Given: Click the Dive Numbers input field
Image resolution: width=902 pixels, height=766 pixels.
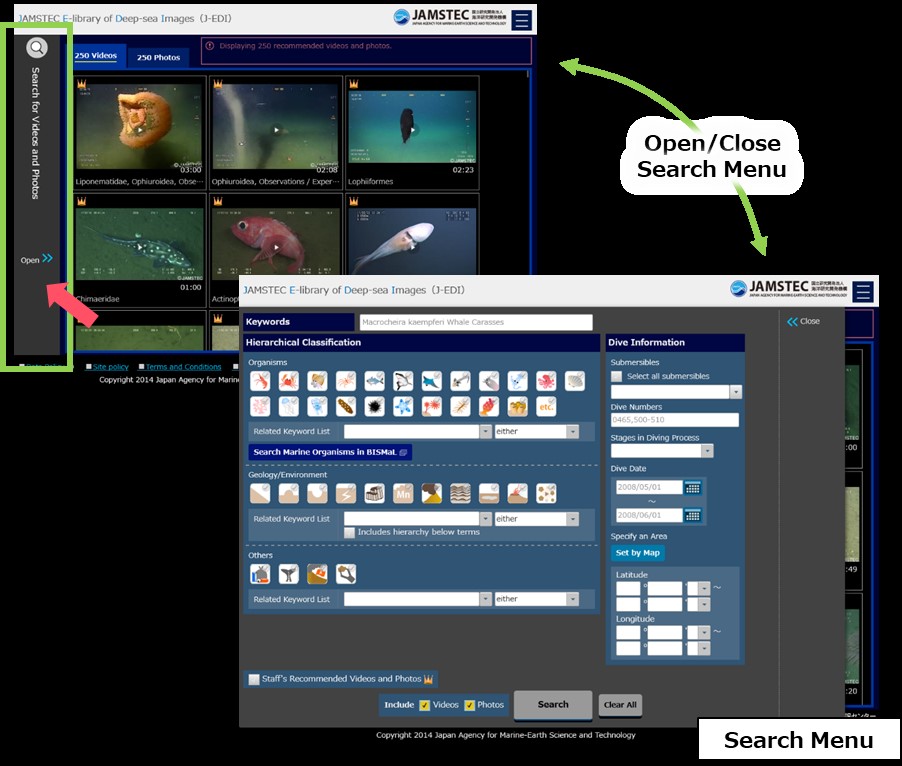Looking at the screenshot, I should [674, 420].
